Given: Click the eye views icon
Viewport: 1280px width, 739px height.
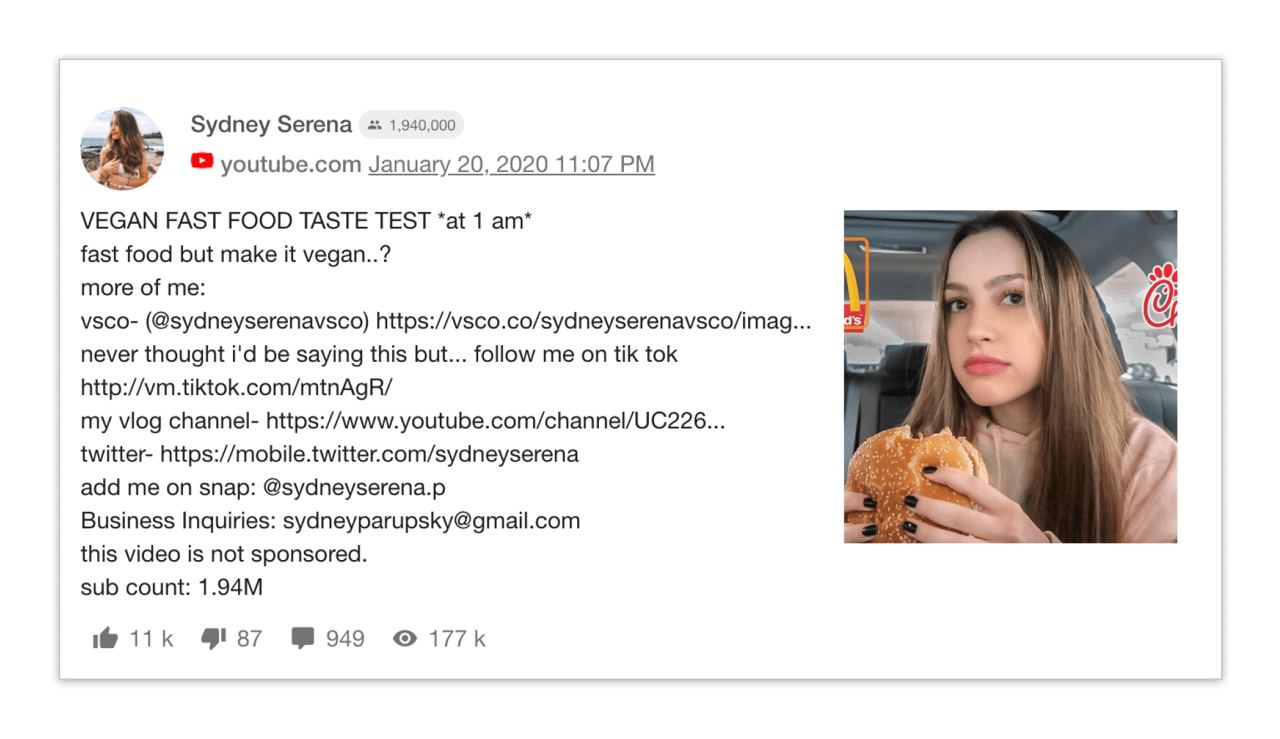Looking at the screenshot, I should [x=405, y=639].
